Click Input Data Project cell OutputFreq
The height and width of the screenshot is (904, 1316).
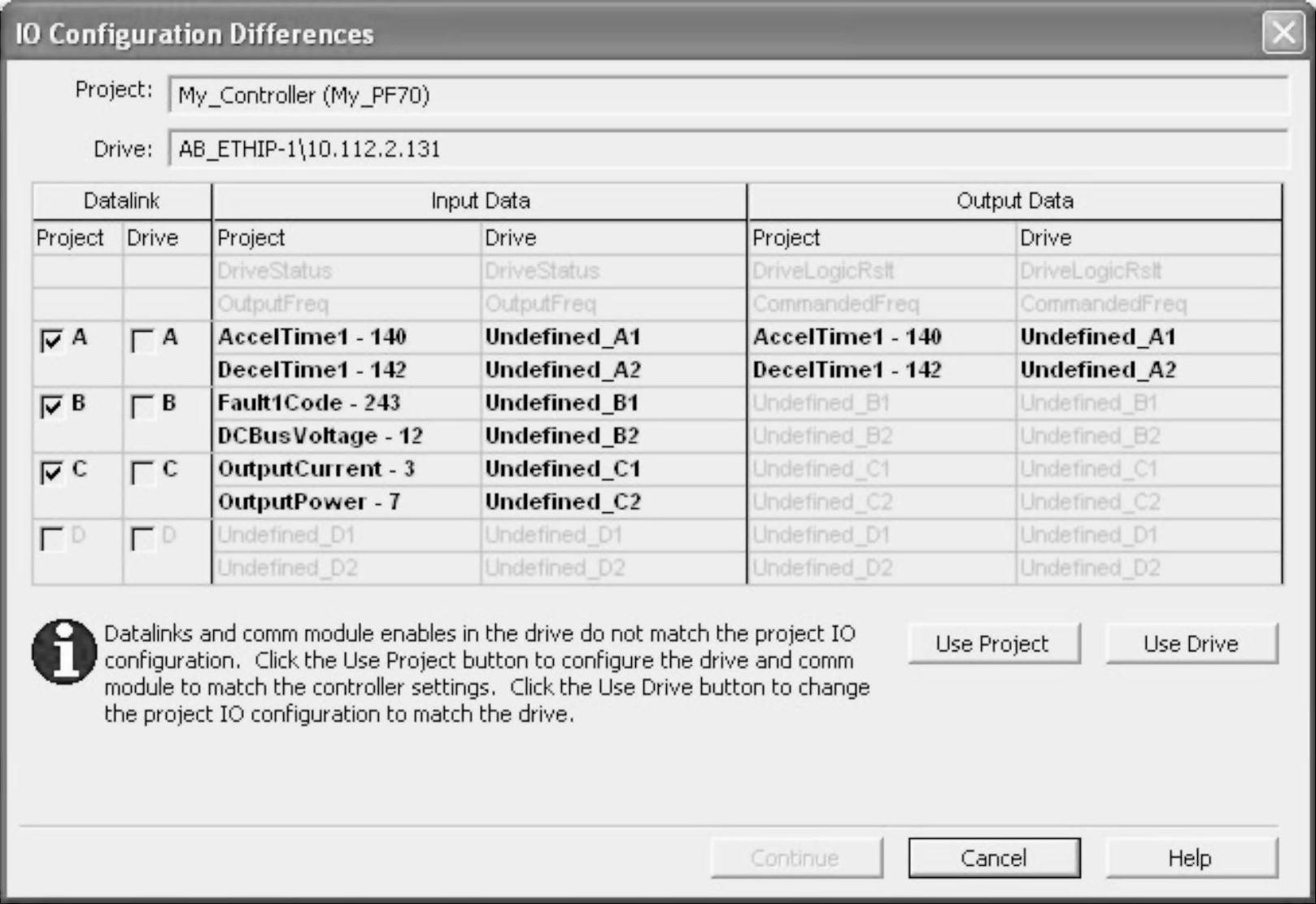(x=346, y=304)
